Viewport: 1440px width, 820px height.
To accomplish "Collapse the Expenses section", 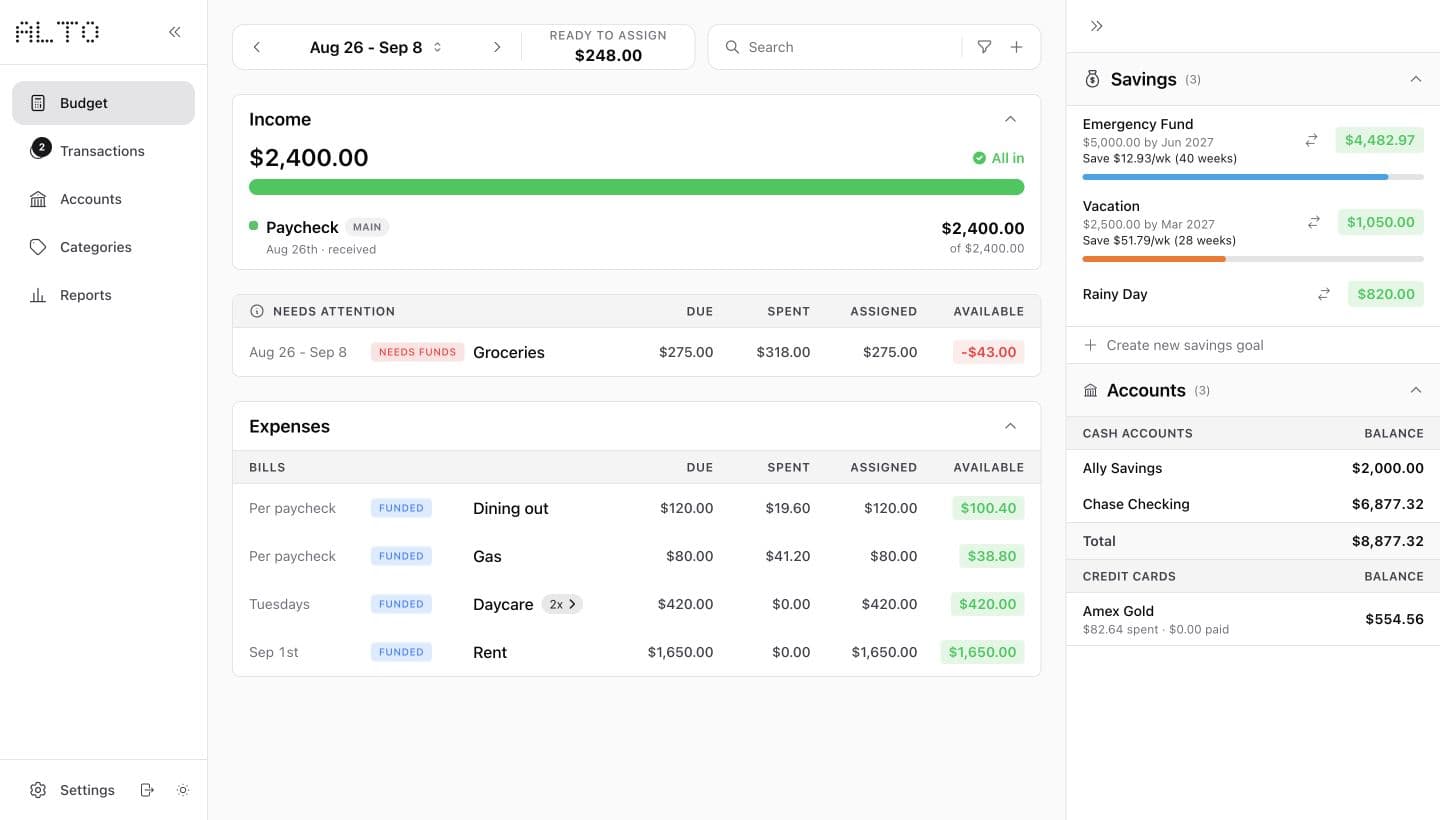I will tap(1010, 426).
